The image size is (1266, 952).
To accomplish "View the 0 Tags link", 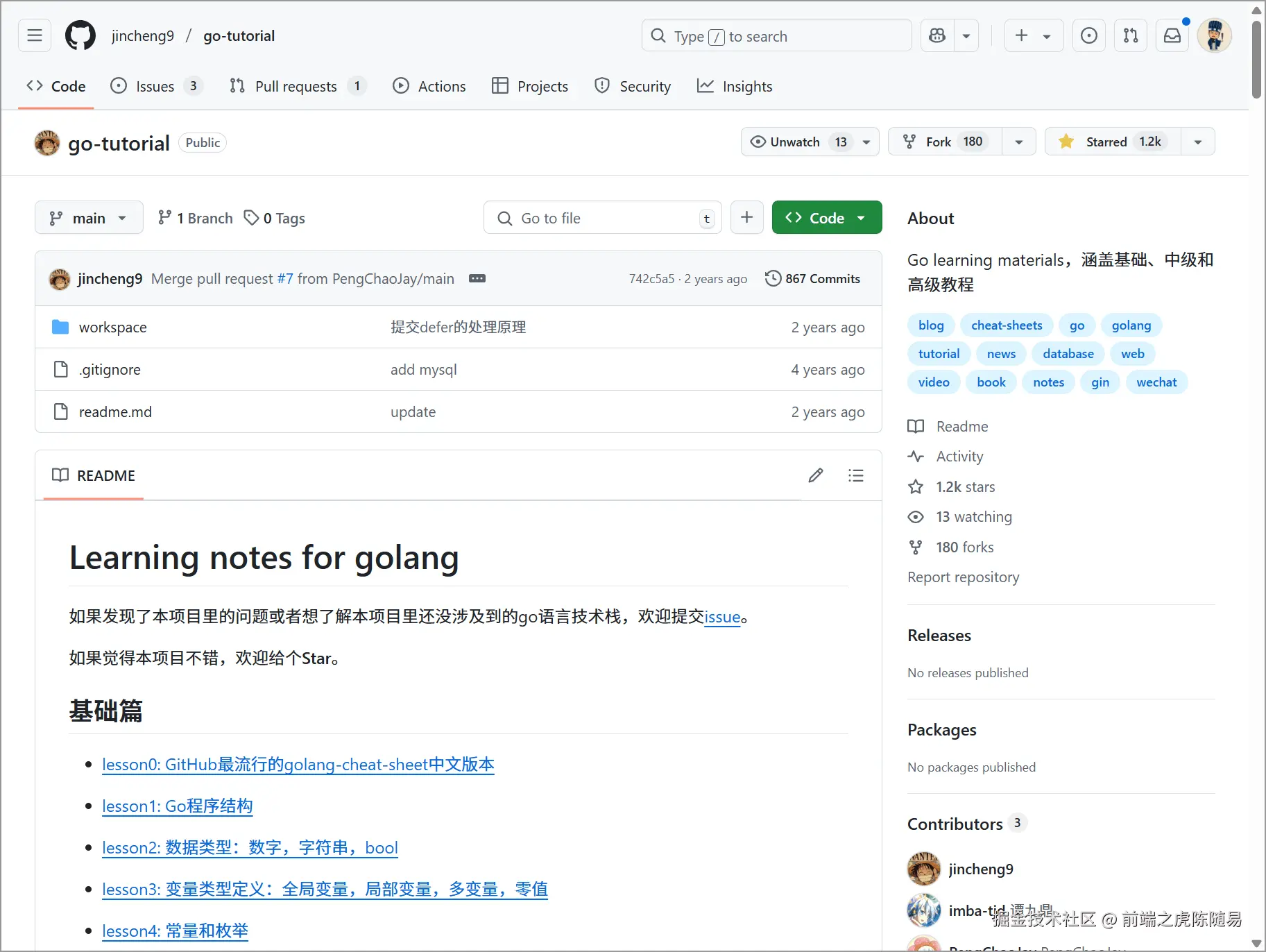I will (275, 218).
